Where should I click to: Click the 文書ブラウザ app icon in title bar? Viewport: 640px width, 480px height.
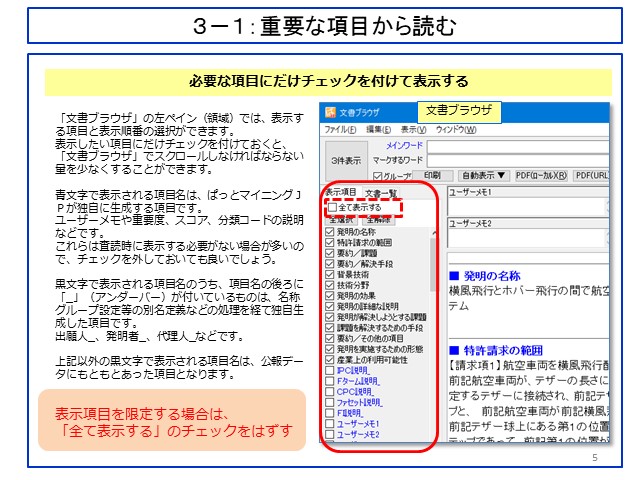point(330,112)
